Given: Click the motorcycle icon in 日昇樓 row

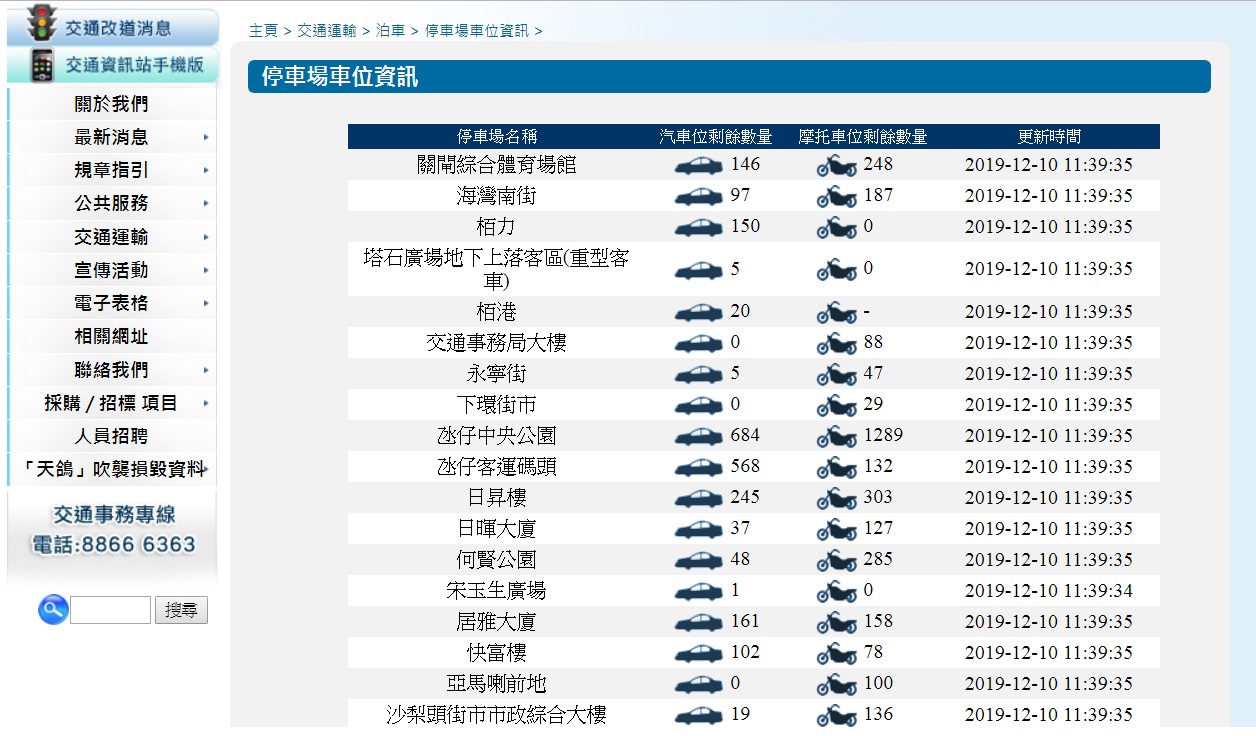Looking at the screenshot, I should (836, 499).
